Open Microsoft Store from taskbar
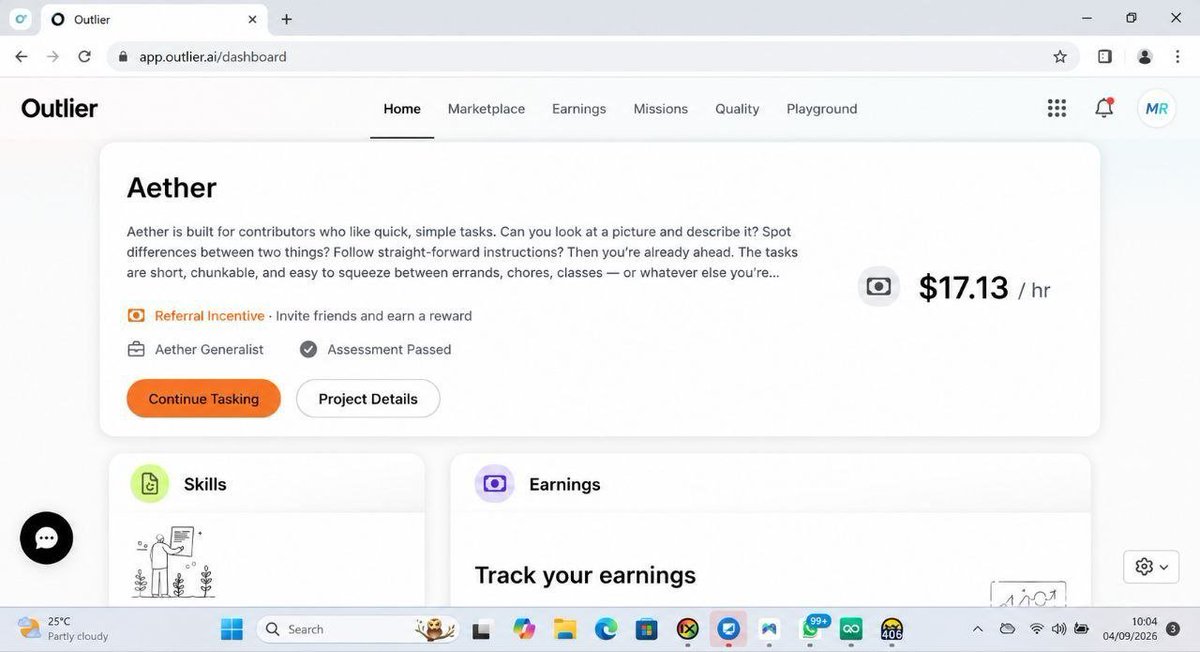This screenshot has height=652, width=1200. [647, 629]
